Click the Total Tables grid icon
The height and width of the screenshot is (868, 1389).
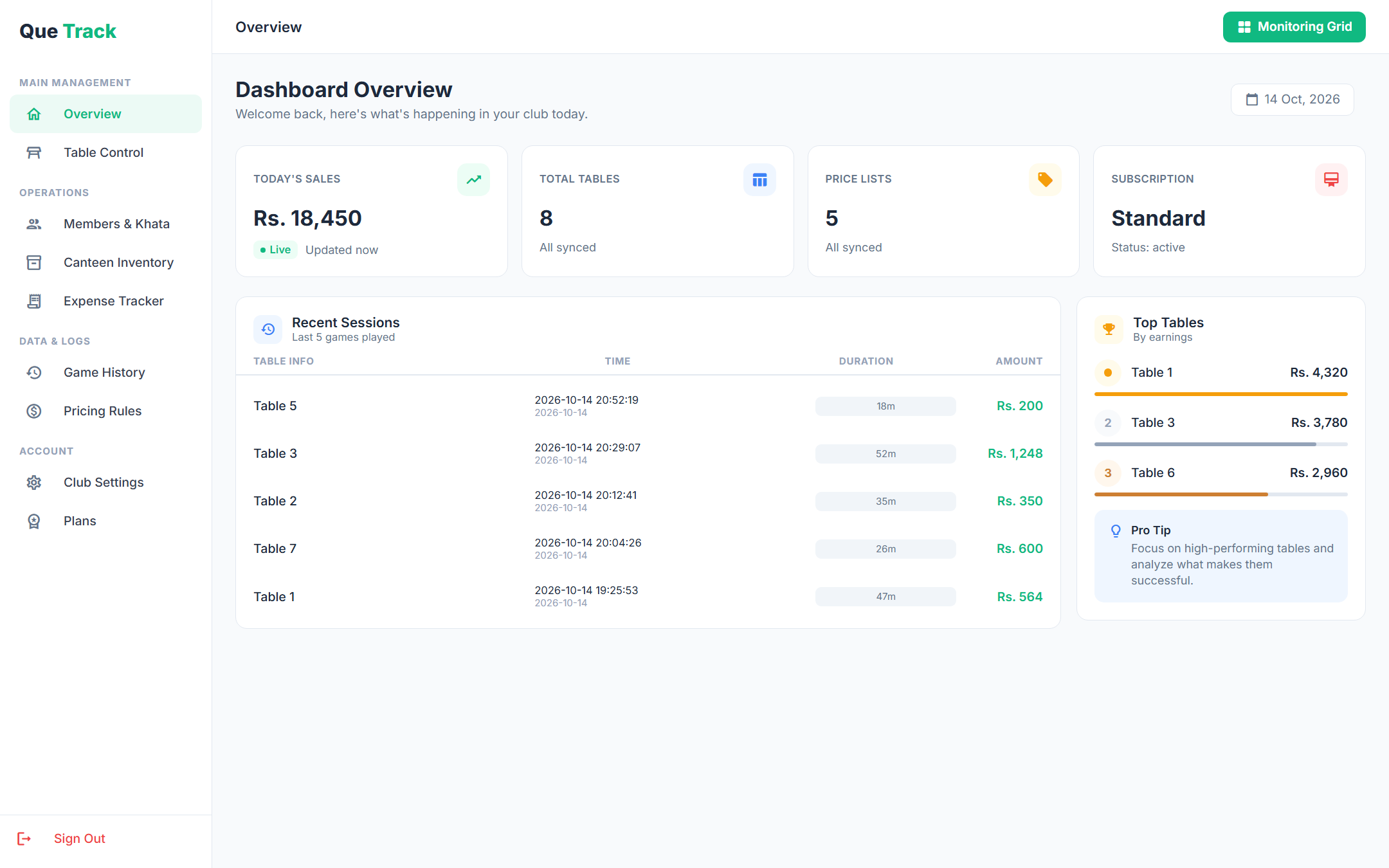759,179
